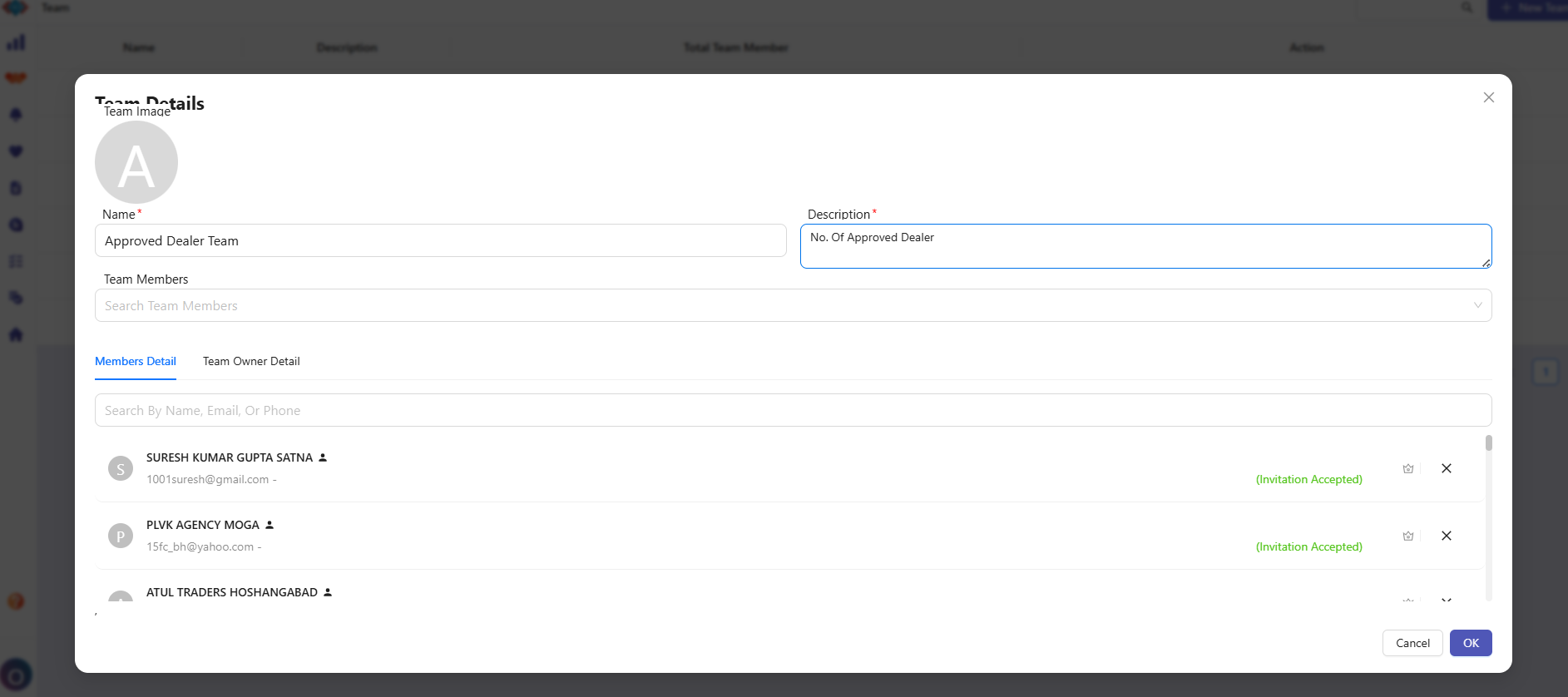Click the person icon beside SURESH KUMAR GUPTA SATNA

pos(323,457)
